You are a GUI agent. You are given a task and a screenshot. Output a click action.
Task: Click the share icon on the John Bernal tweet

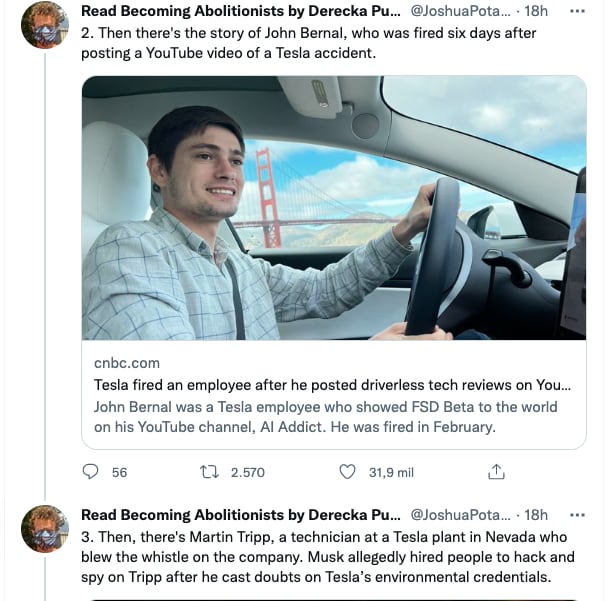point(495,472)
